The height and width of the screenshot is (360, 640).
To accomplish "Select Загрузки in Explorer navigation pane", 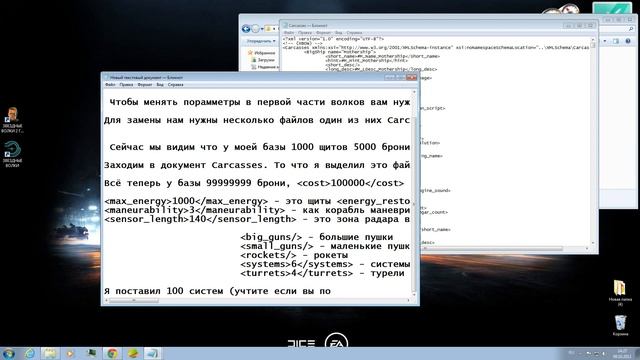I will 264,60.
